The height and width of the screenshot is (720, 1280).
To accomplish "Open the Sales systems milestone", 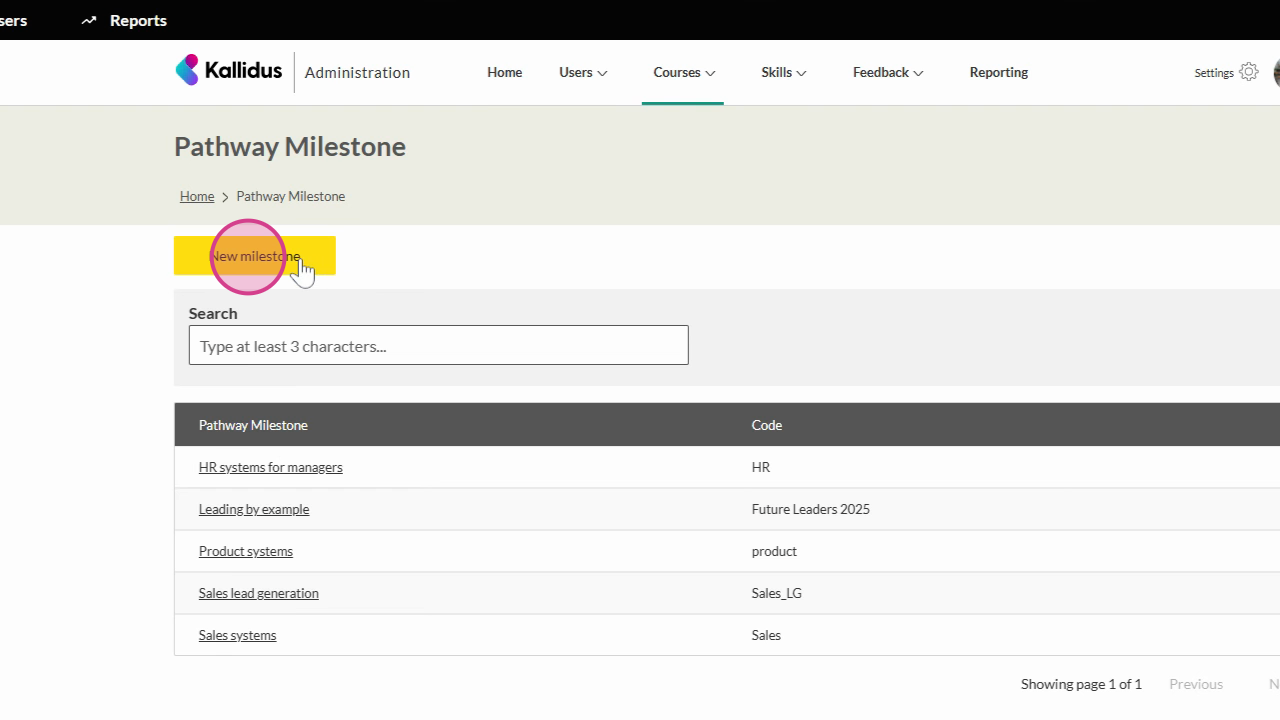I will pyautogui.click(x=237, y=635).
